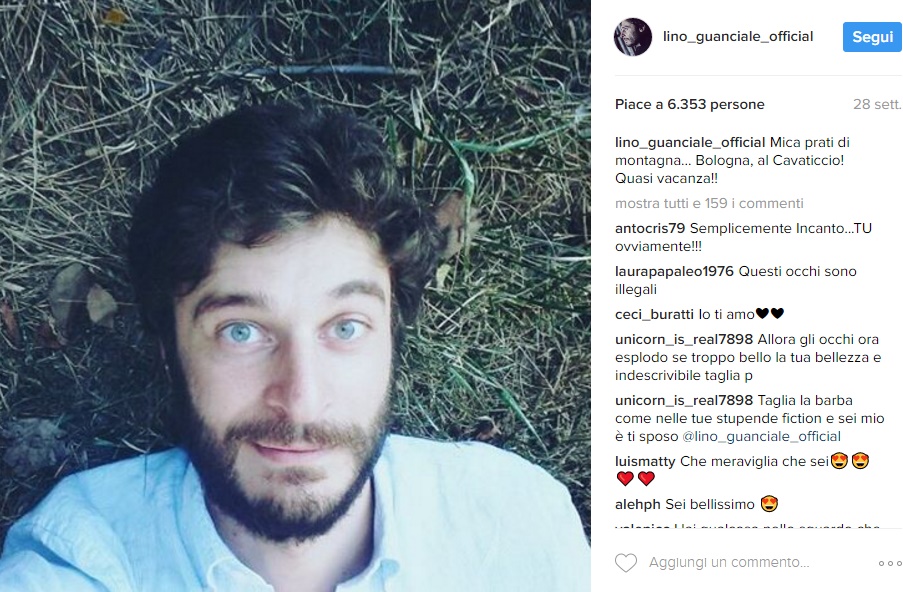Click the Aggiungi un commento field
This screenshot has height=592, width=903.
pos(729,562)
